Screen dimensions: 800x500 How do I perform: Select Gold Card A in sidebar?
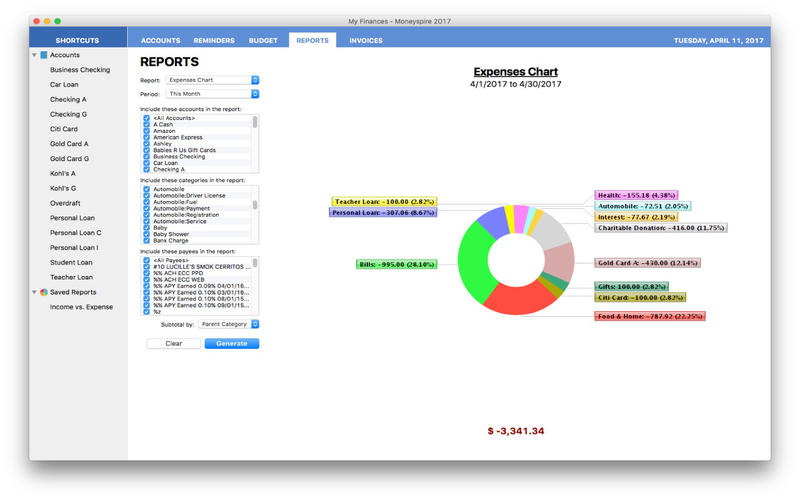tap(69, 143)
